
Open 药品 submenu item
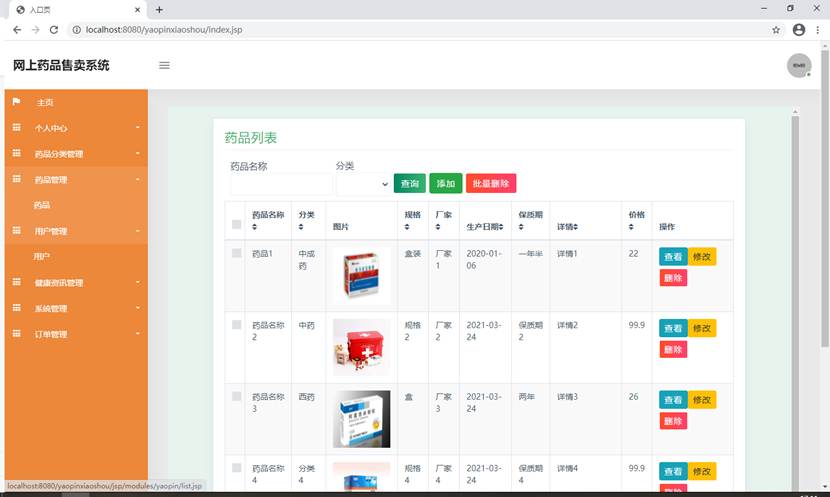42,205
